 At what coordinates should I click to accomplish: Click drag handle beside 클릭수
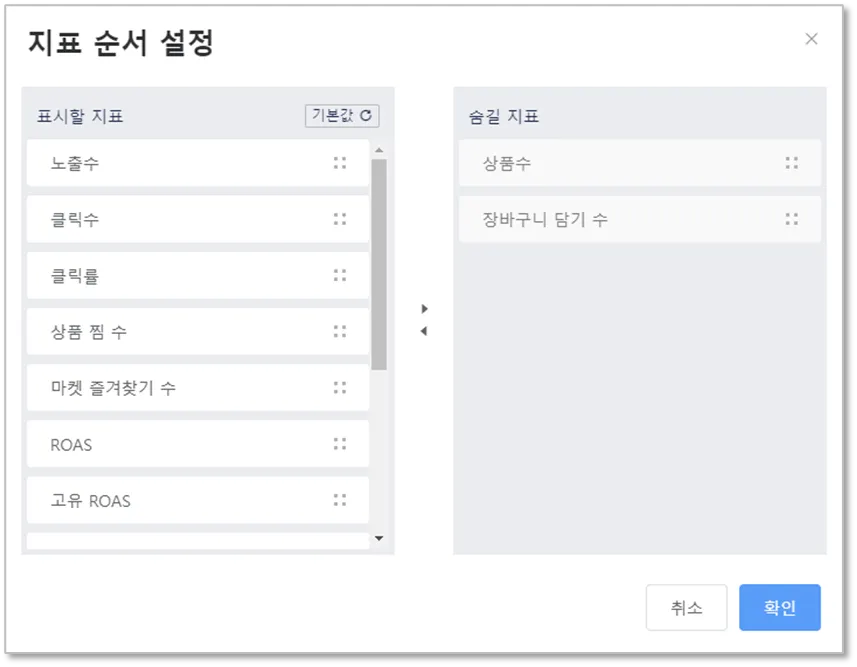pos(340,219)
